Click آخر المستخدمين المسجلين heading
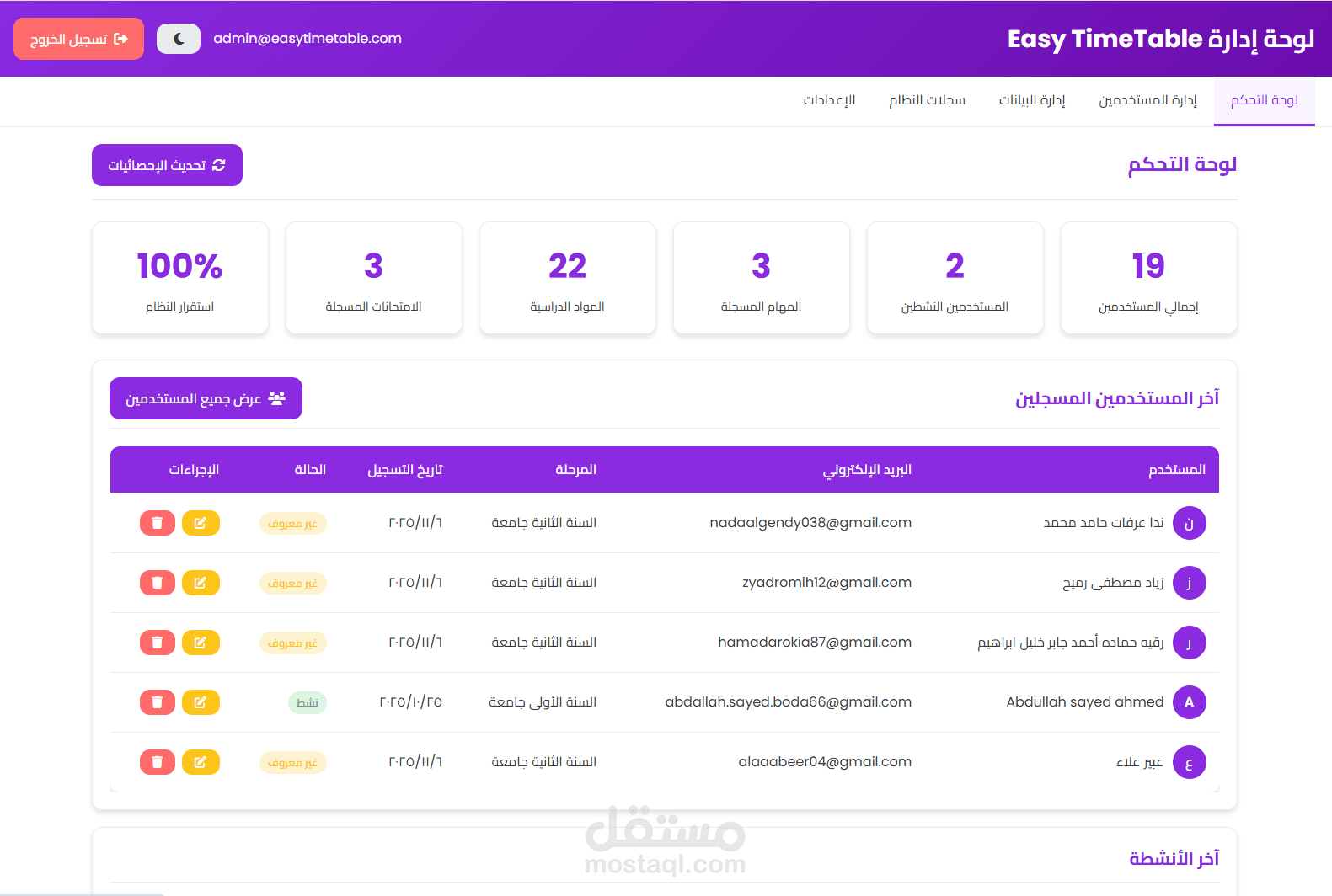The image size is (1332, 896). (1117, 398)
